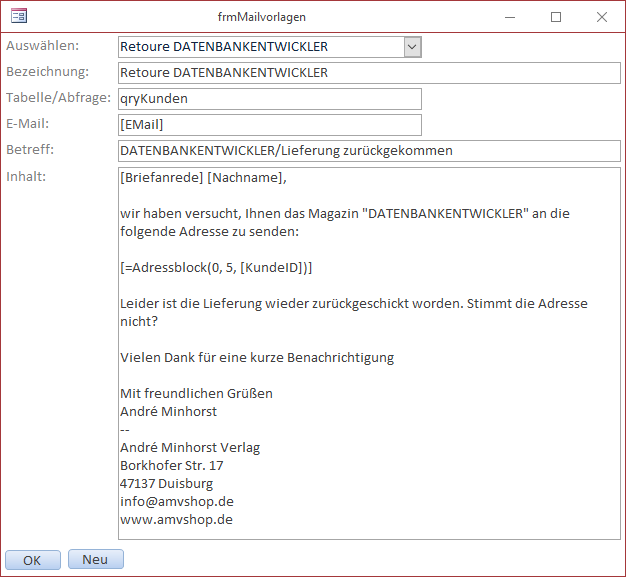Click the window title frmMailvorlagen
This screenshot has width=626, height=577.
[261, 17]
